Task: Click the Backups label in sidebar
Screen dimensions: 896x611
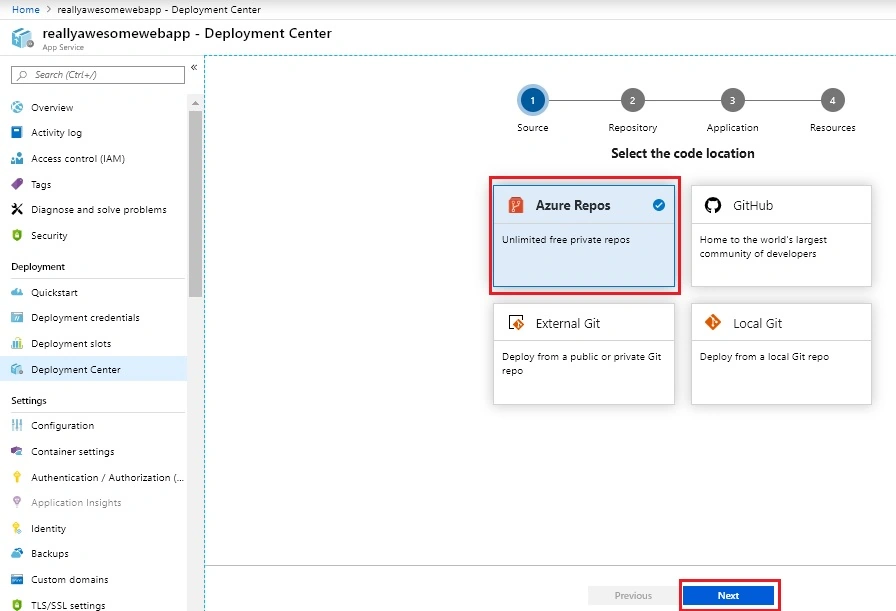Action: [50, 553]
